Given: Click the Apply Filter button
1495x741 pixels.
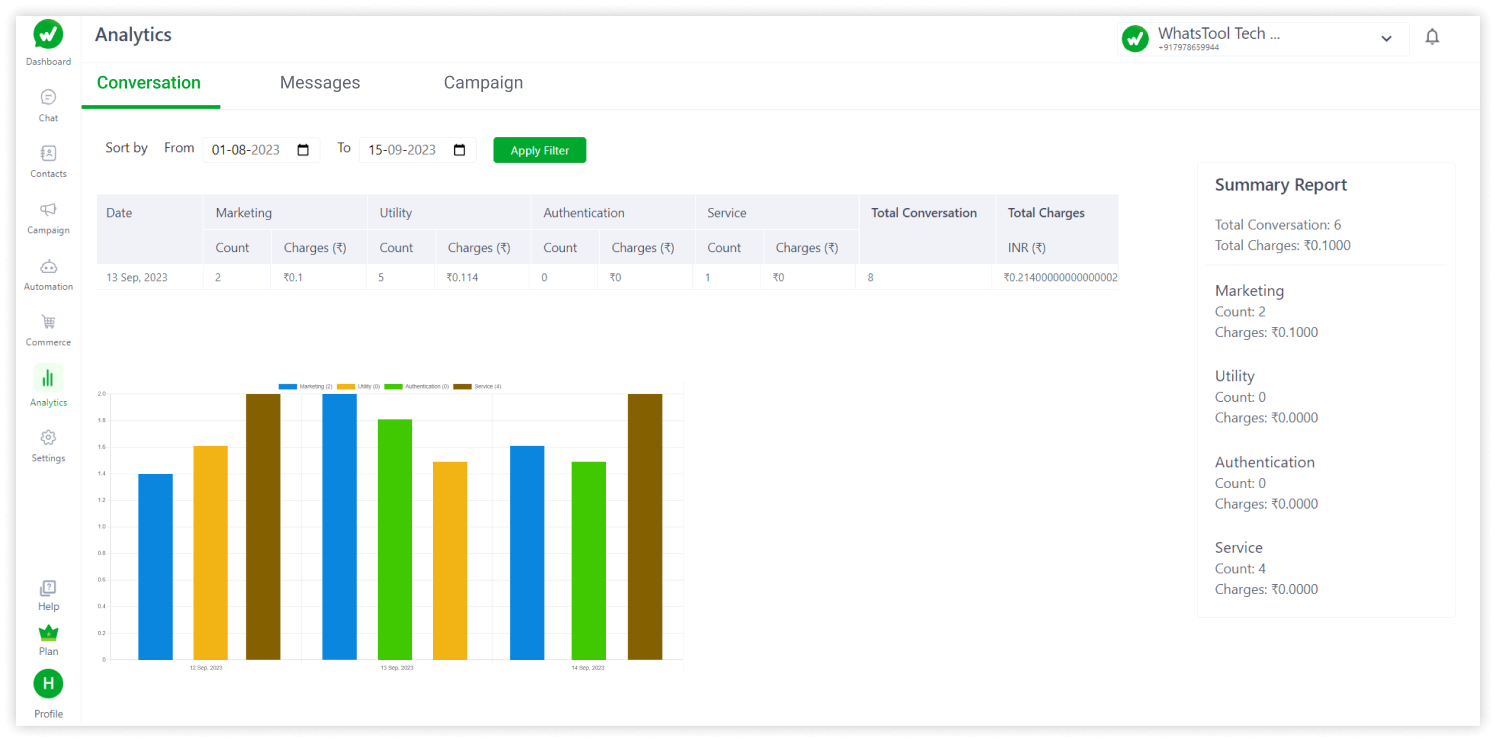Looking at the screenshot, I should coord(539,150).
